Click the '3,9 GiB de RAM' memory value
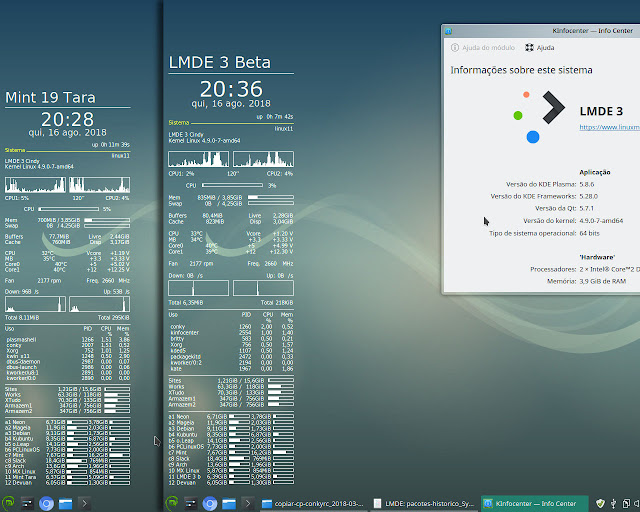 tap(602, 281)
